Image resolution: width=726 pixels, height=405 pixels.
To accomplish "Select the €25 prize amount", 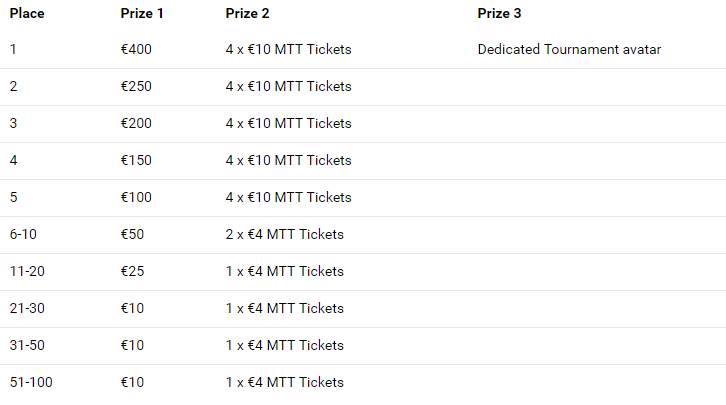I will click(132, 272).
